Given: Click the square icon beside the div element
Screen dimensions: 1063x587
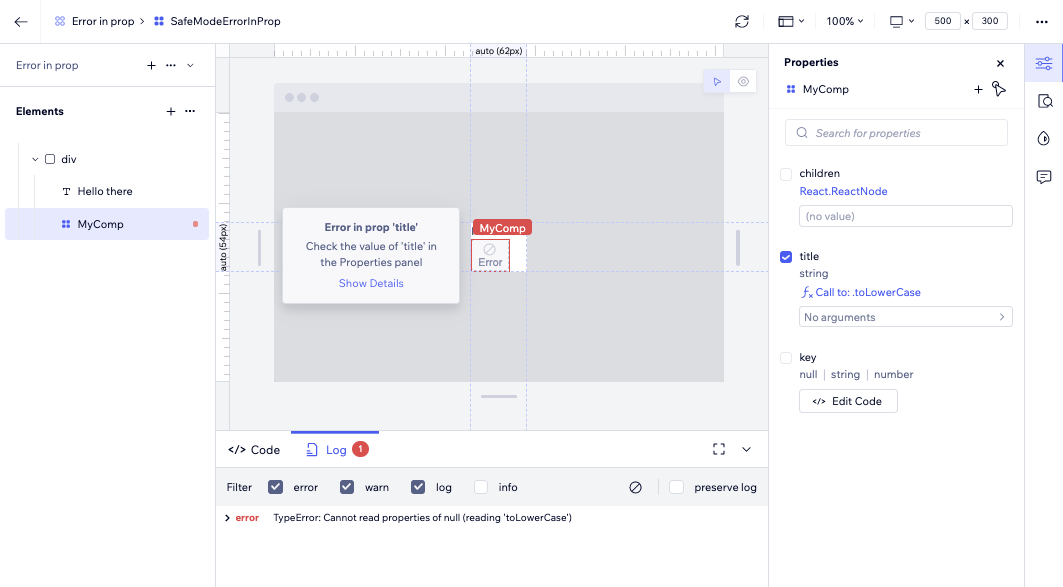Looking at the screenshot, I should [50, 159].
